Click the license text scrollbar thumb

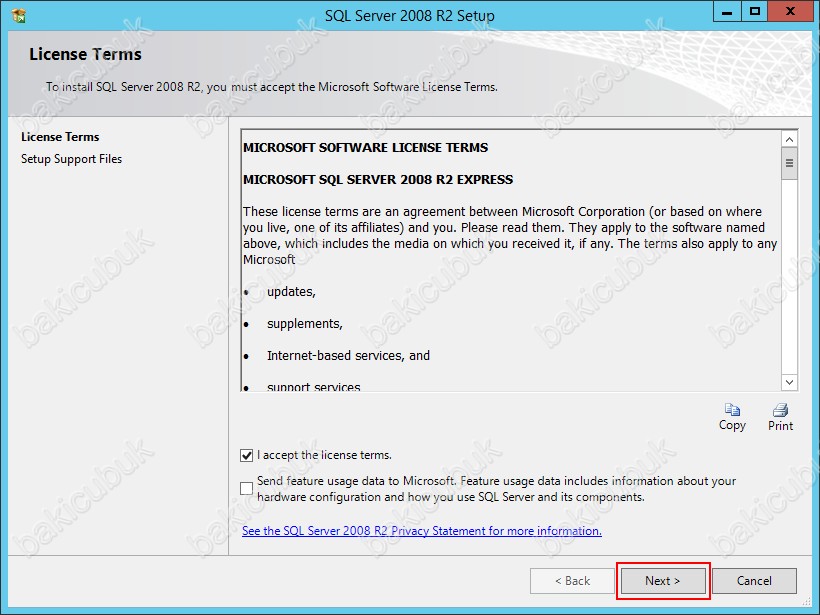click(x=789, y=164)
